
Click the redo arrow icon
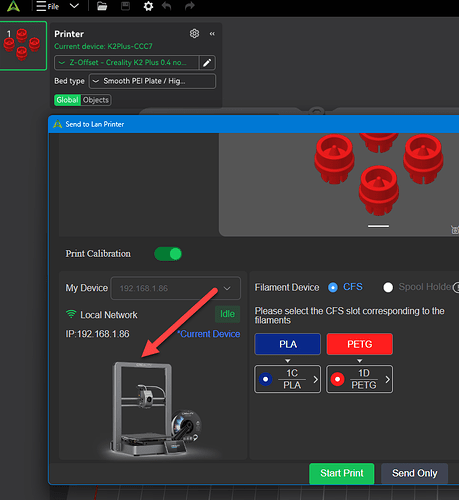coord(190,6)
